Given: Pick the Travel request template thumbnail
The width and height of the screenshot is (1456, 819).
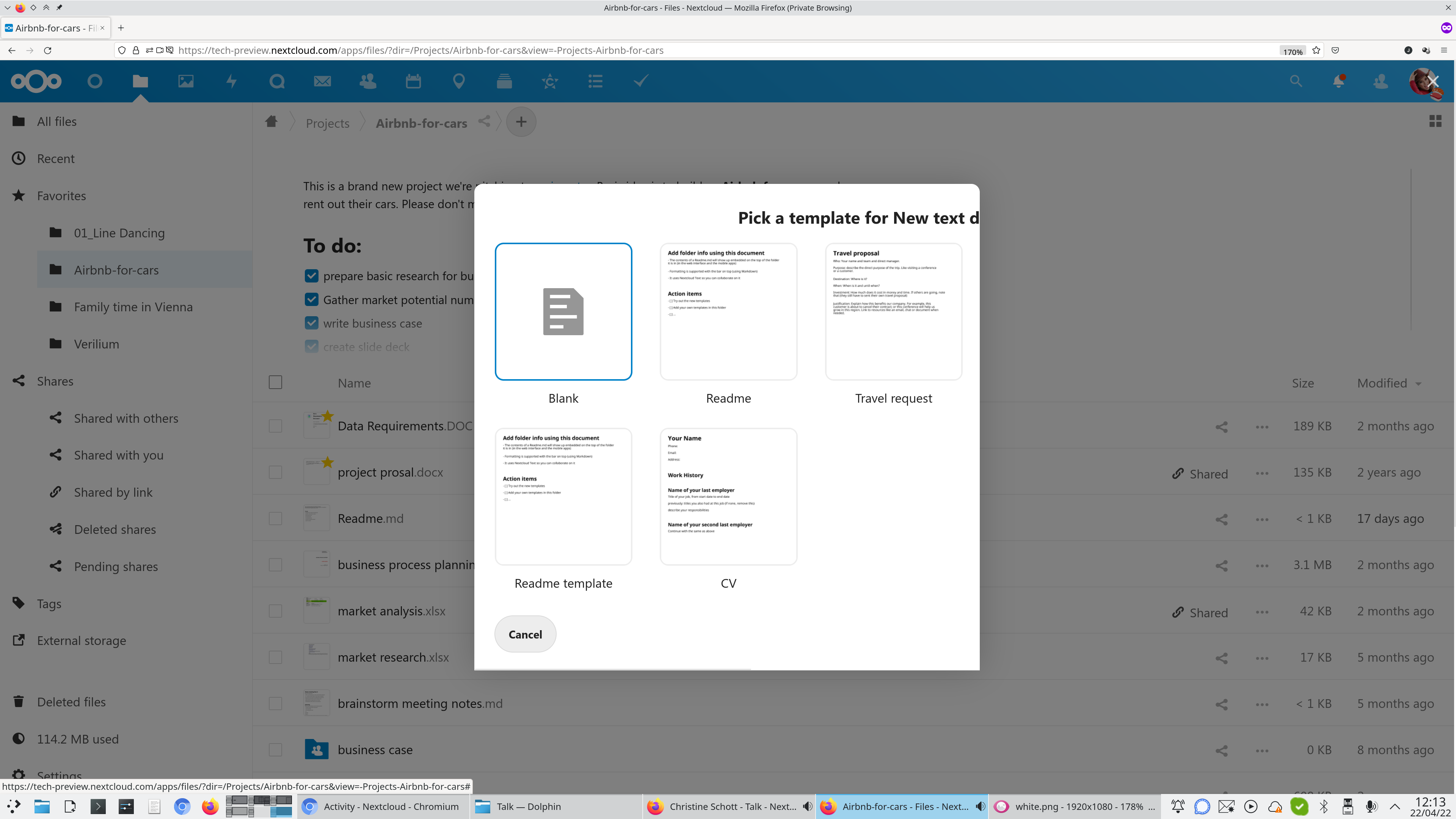Looking at the screenshot, I should pyautogui.click(x=893, y=311).
